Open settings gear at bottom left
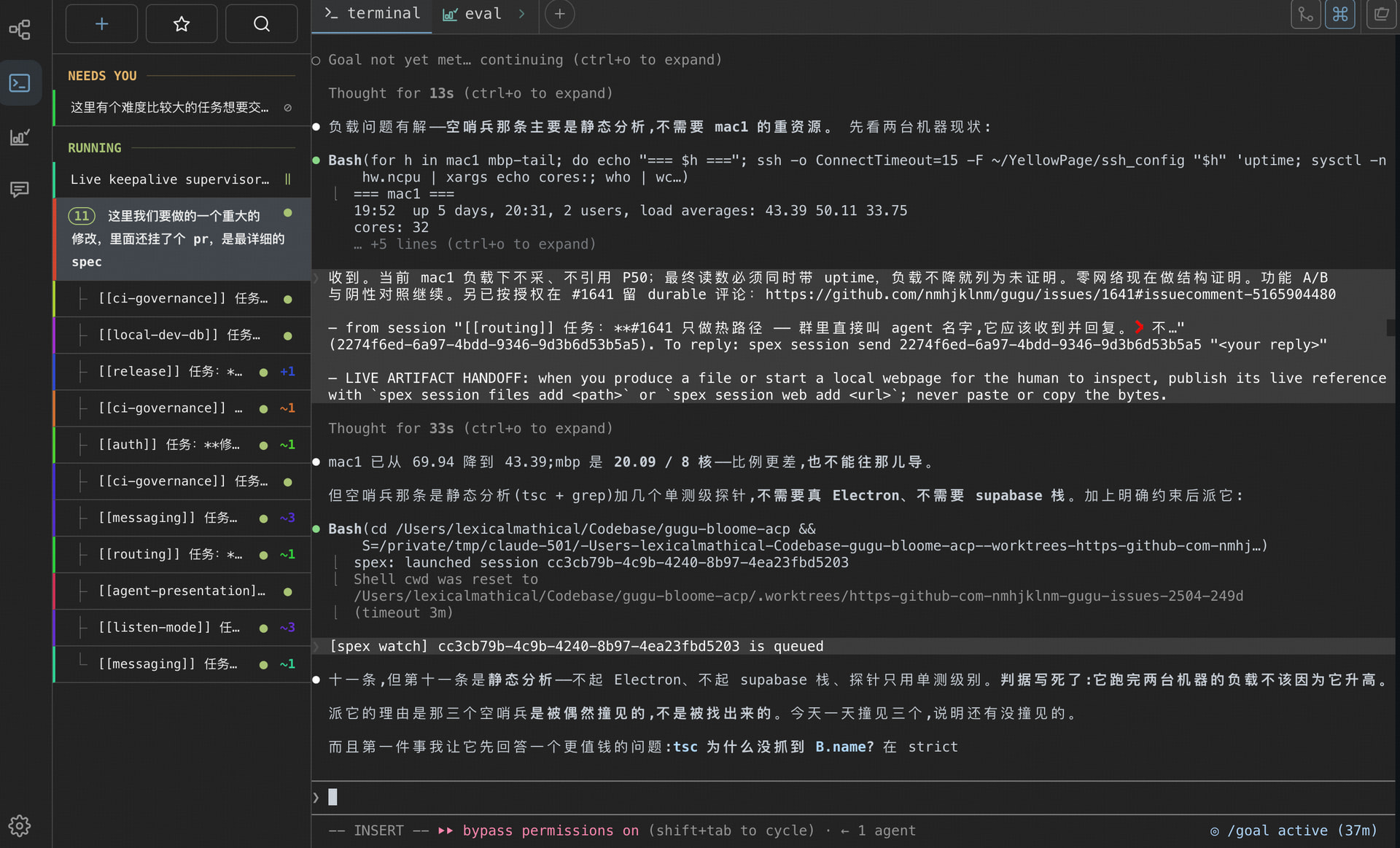 coord(20,825)
